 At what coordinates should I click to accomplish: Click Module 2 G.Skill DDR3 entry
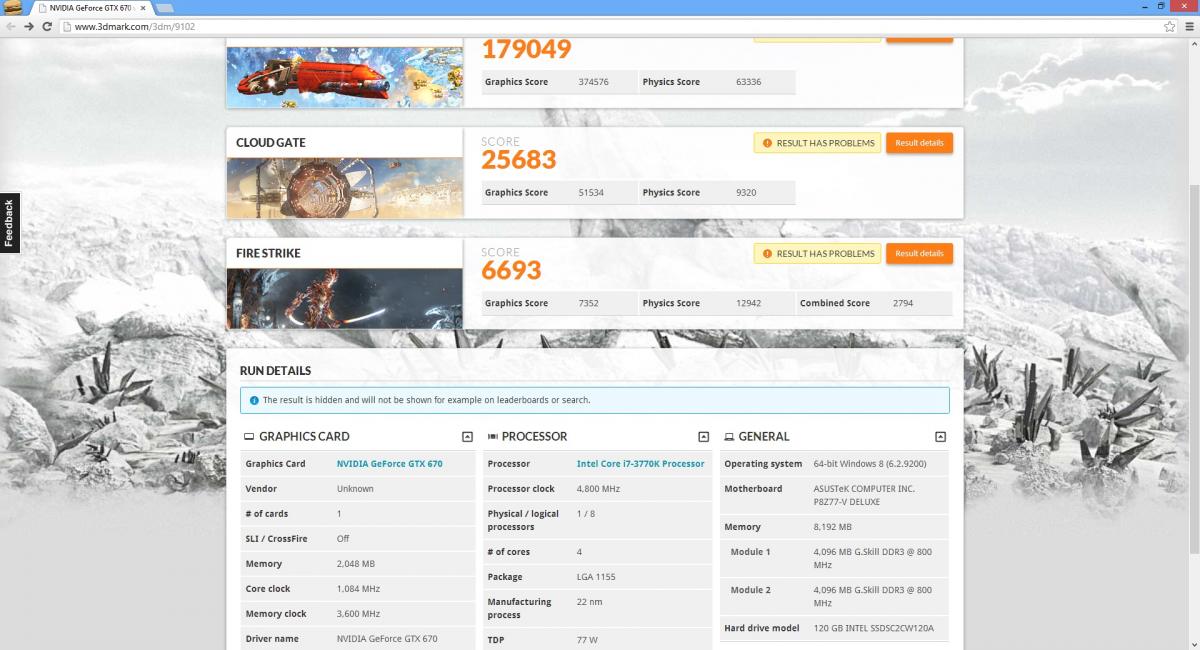pos(873,596)
